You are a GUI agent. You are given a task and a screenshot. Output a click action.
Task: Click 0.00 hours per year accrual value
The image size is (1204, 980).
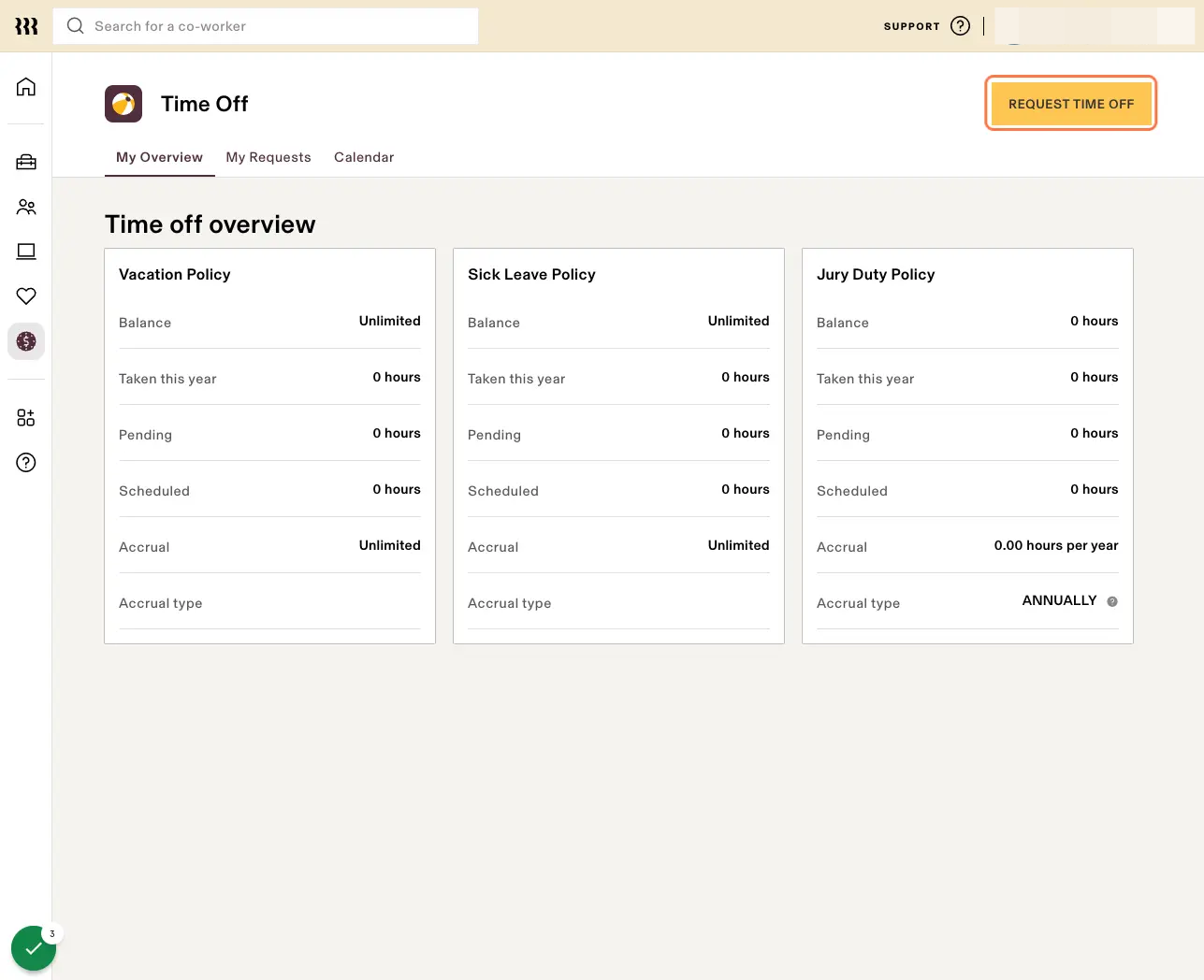pyautogui.click(x=1056, y=545)
